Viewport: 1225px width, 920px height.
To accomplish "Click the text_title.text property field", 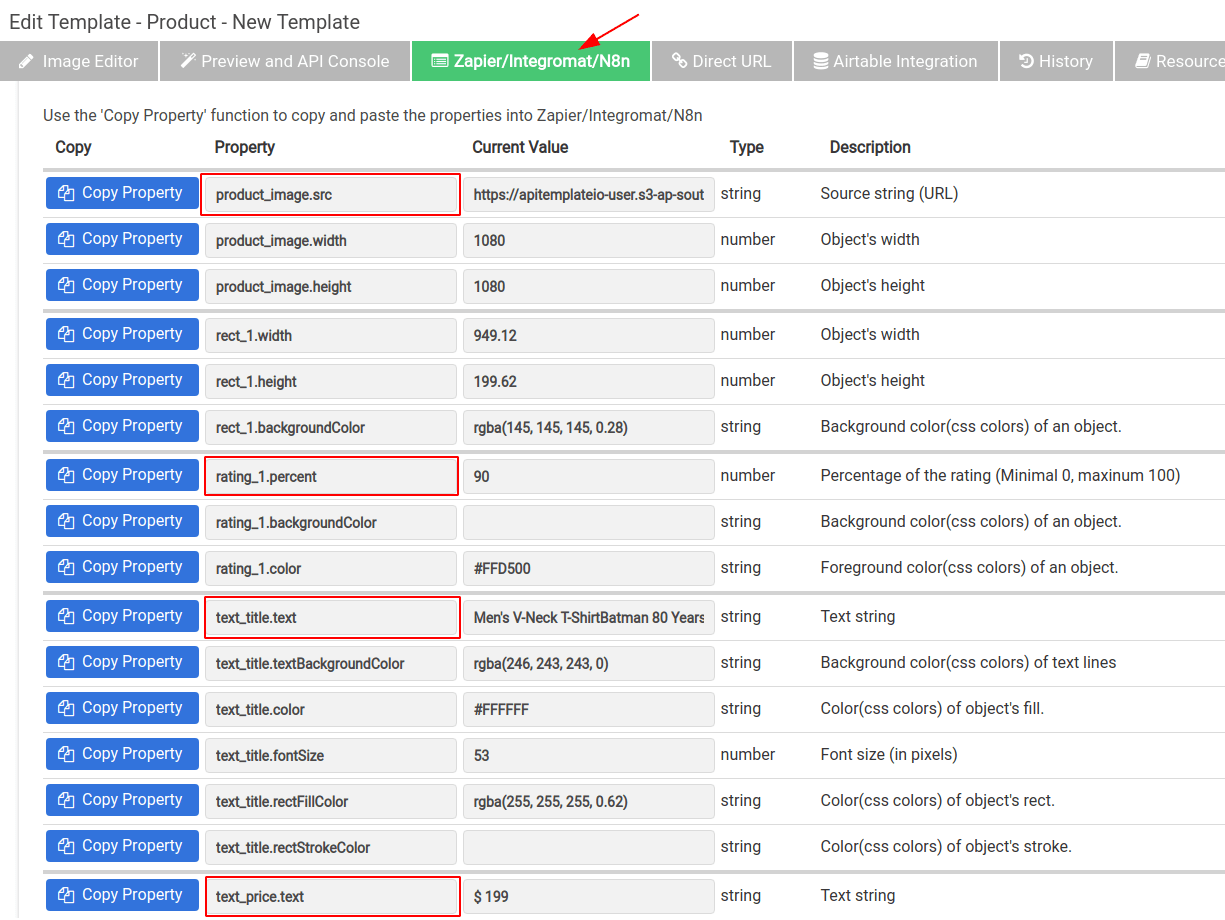I will (331, 618).
